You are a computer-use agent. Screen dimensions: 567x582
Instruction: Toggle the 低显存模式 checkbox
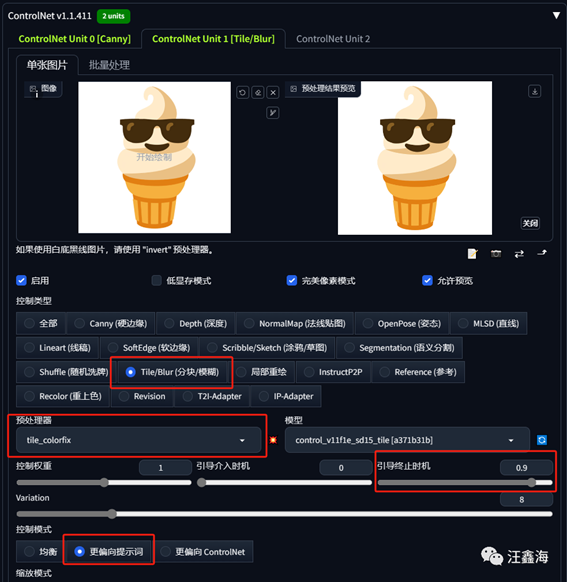pyautogui.click(x=157, y=280)
